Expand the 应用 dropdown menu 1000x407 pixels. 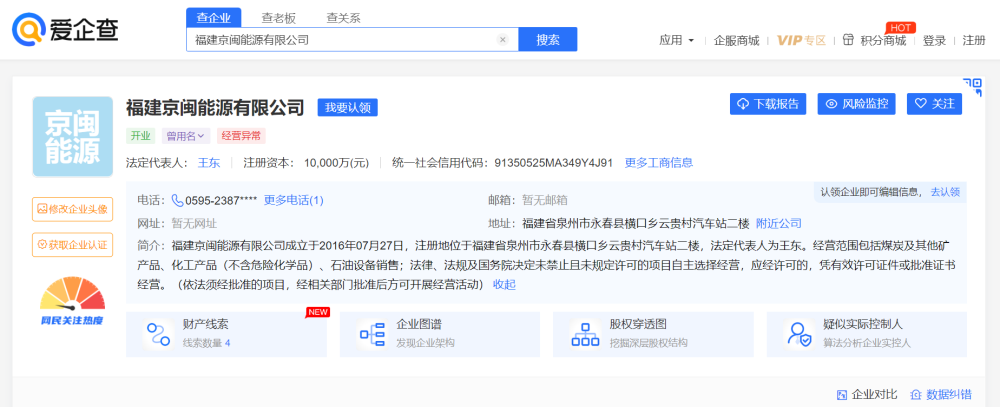tap(677, 40)
